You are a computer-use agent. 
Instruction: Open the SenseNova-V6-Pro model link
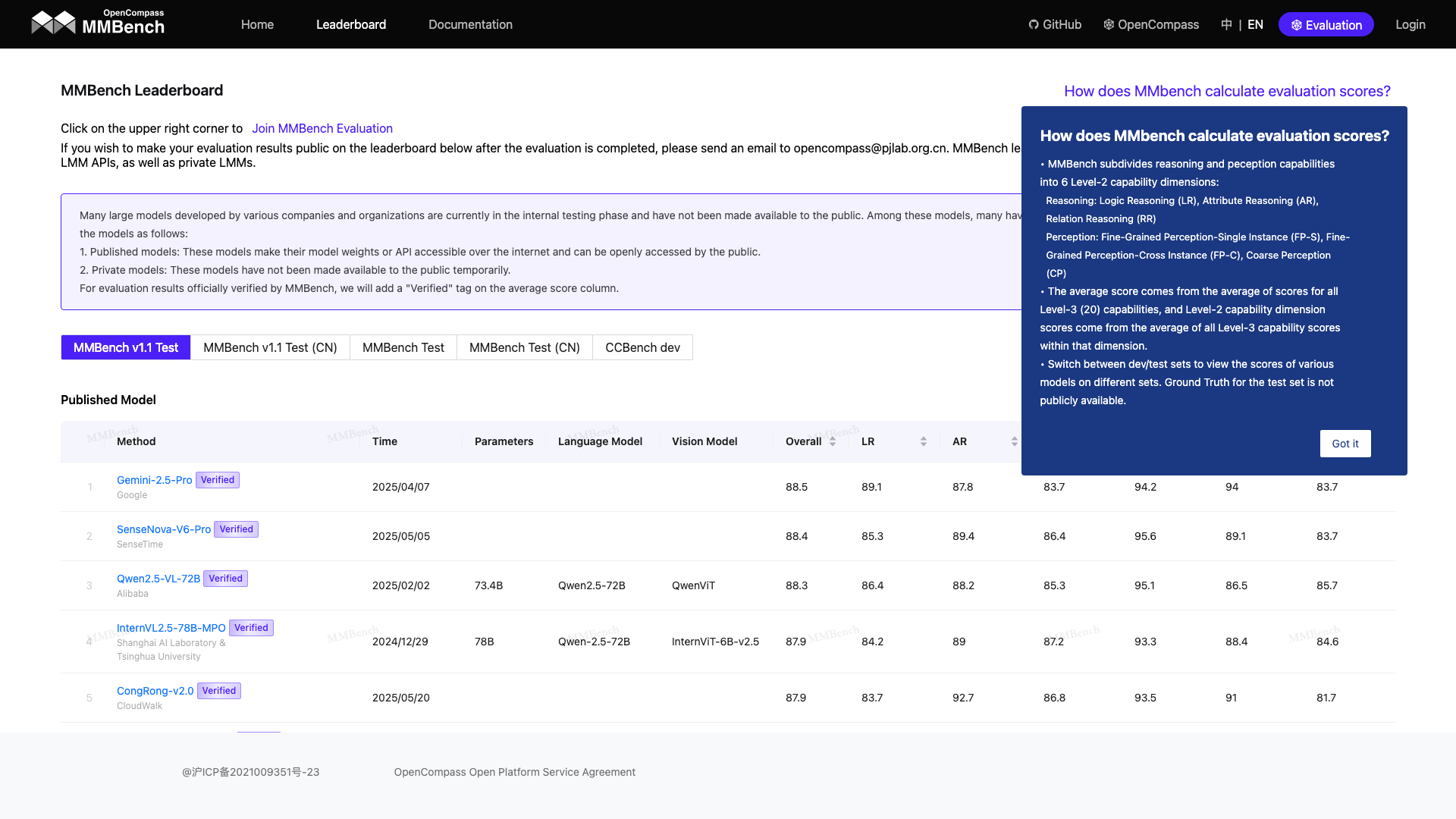[x=164, y=529]
